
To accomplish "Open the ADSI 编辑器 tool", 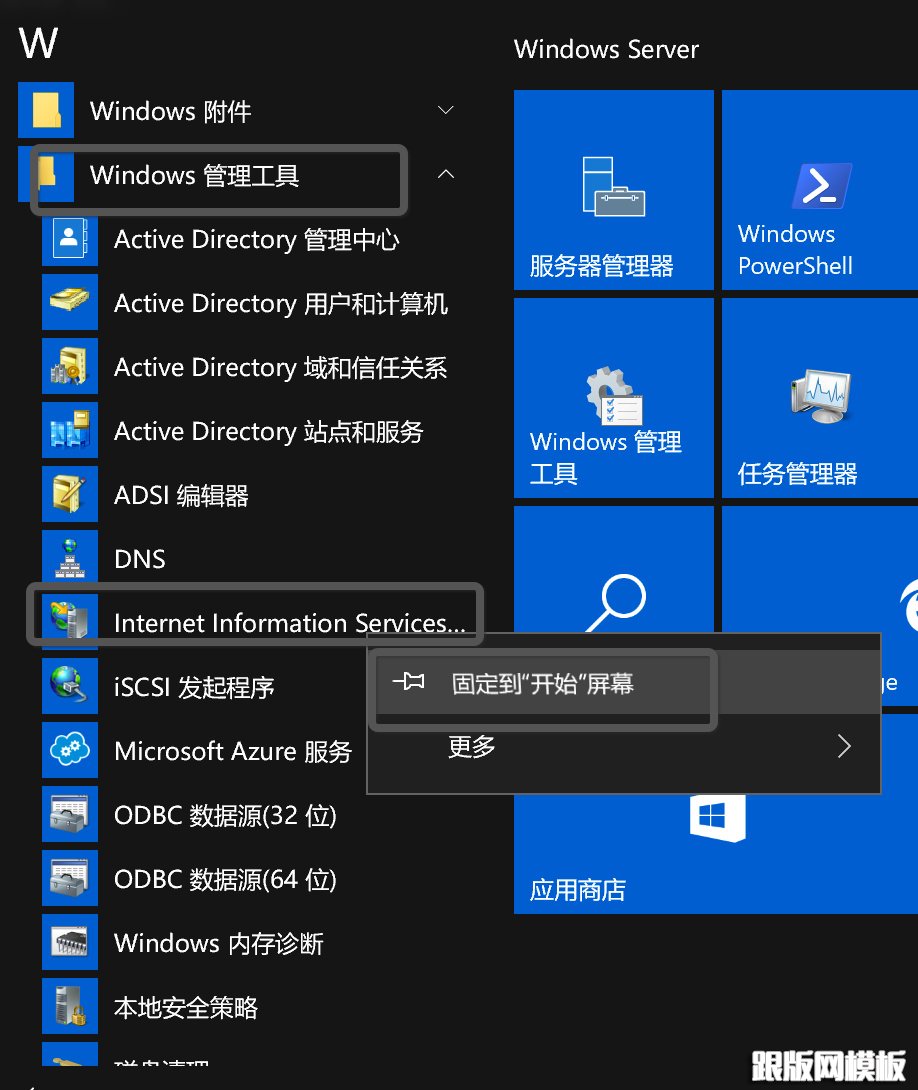I will click(x=180, y=495).
